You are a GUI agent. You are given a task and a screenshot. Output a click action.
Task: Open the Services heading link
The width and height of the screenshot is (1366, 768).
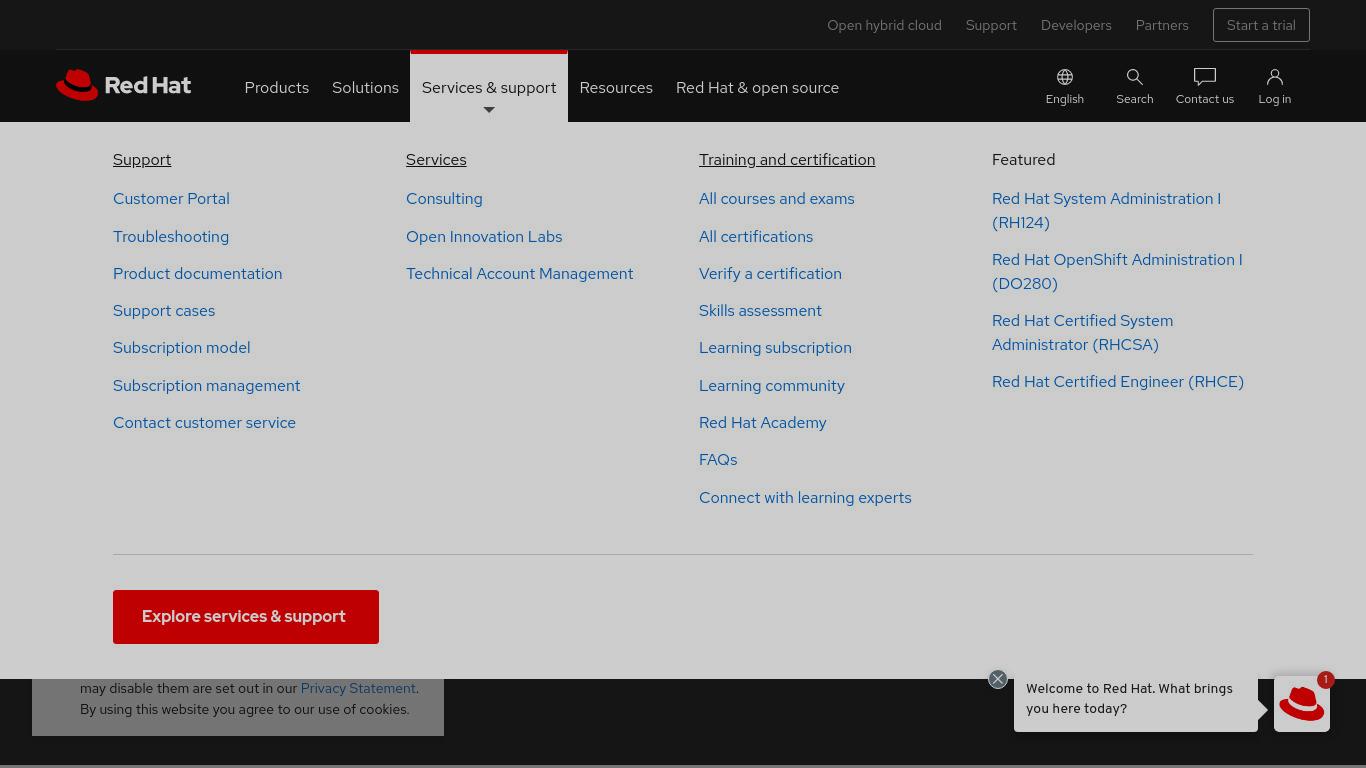(436, 160)
